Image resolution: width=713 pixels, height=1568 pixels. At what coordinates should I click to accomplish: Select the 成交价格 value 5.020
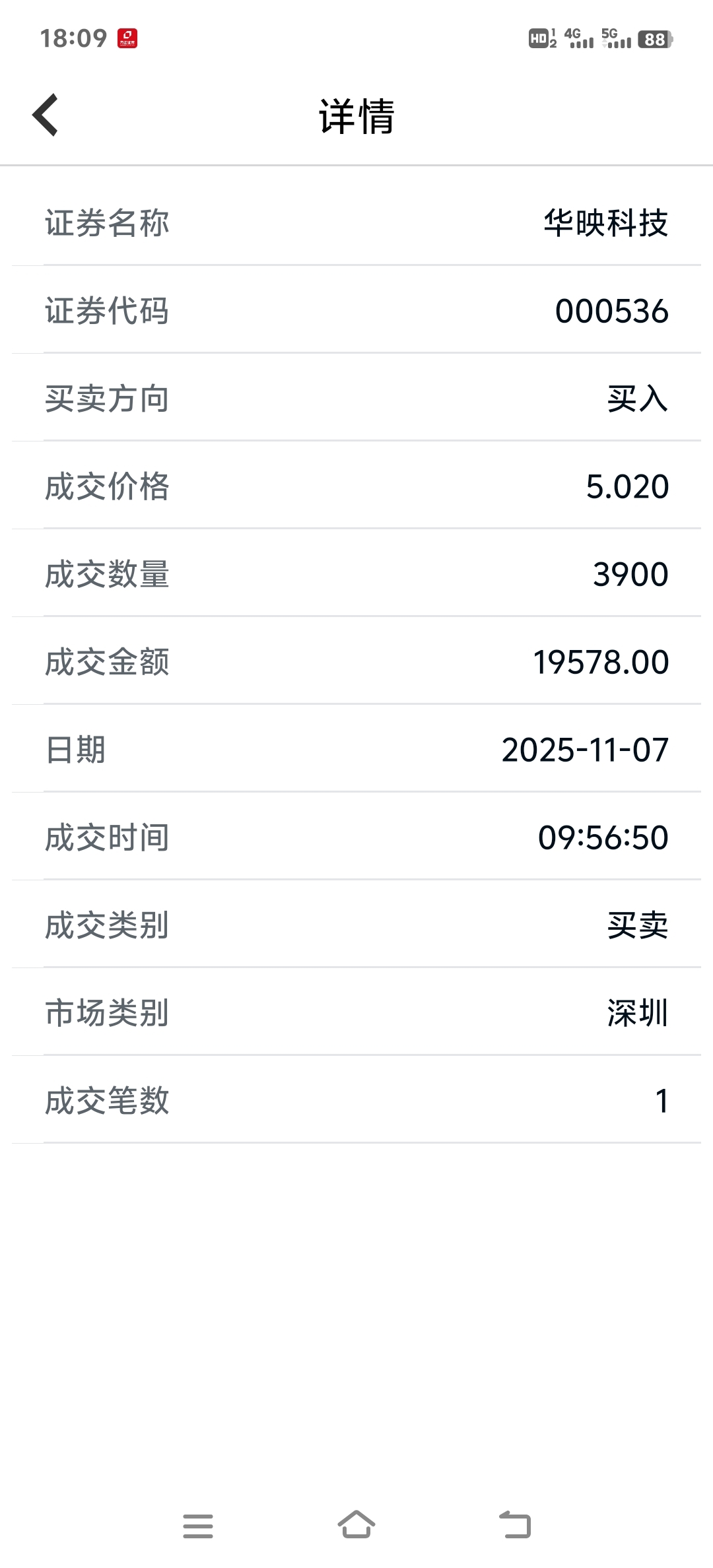627,486
